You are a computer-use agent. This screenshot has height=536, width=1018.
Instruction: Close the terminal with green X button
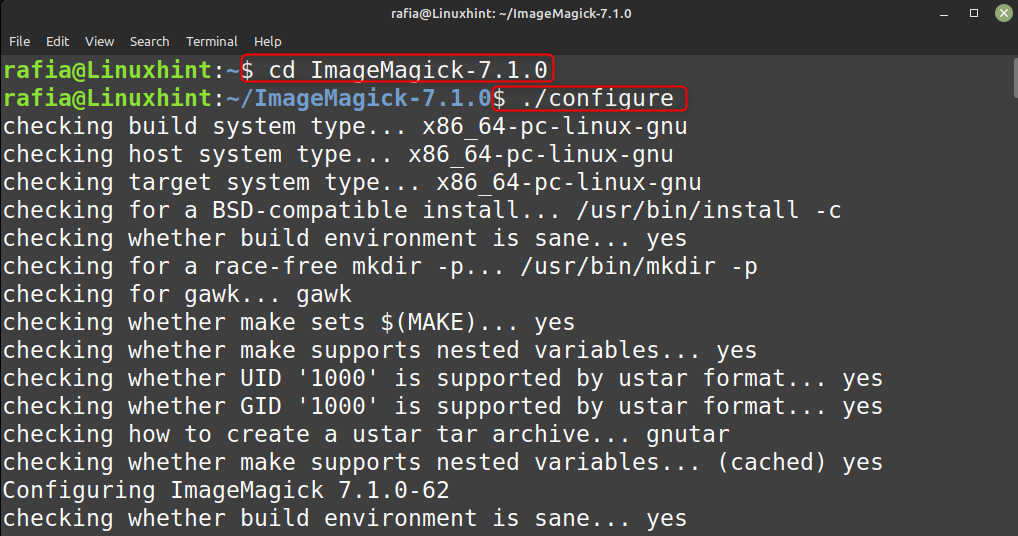click(x=1004, y=14)
